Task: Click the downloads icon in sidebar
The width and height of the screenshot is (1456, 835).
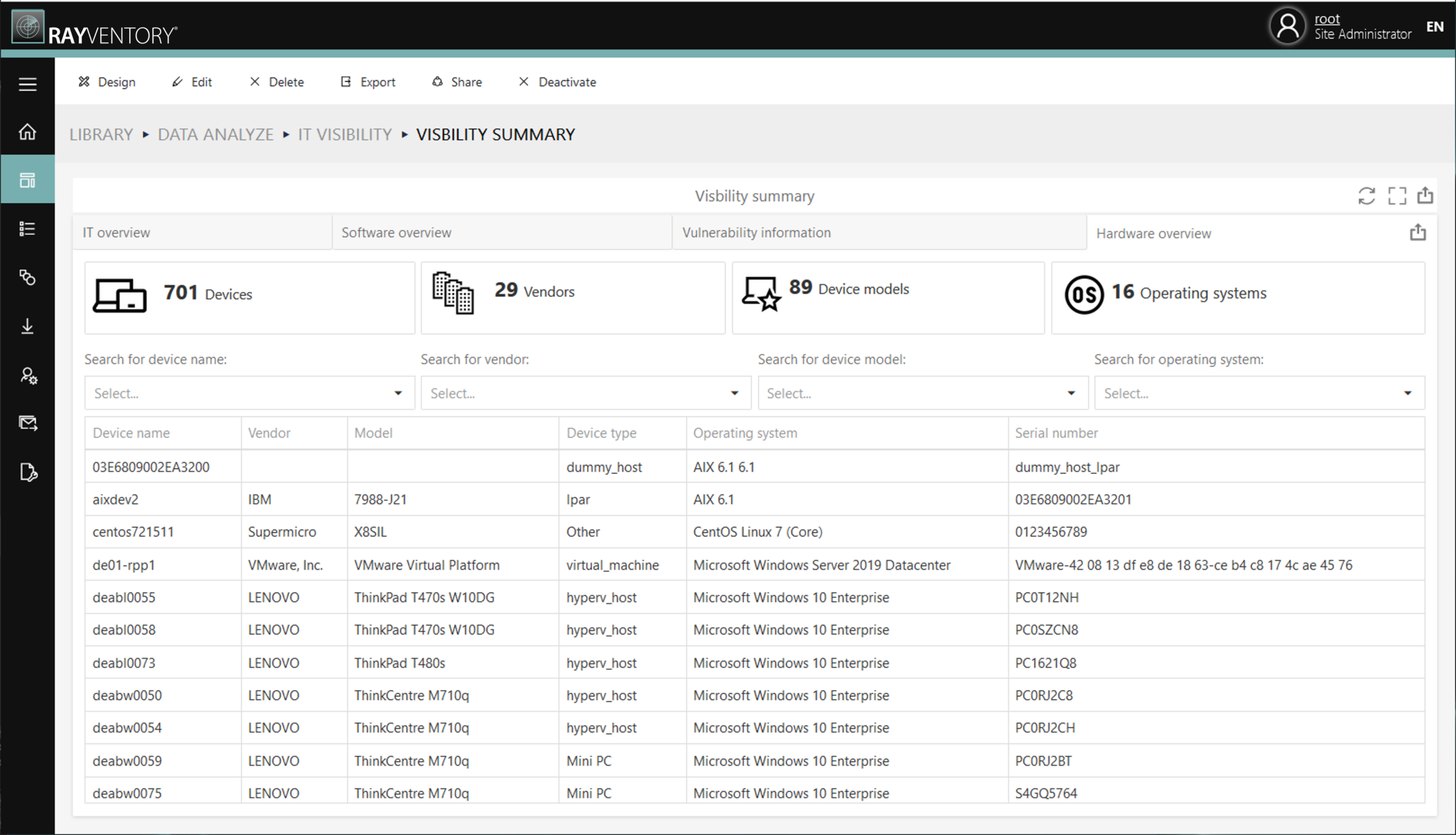Action: click(x=27, y=326)
